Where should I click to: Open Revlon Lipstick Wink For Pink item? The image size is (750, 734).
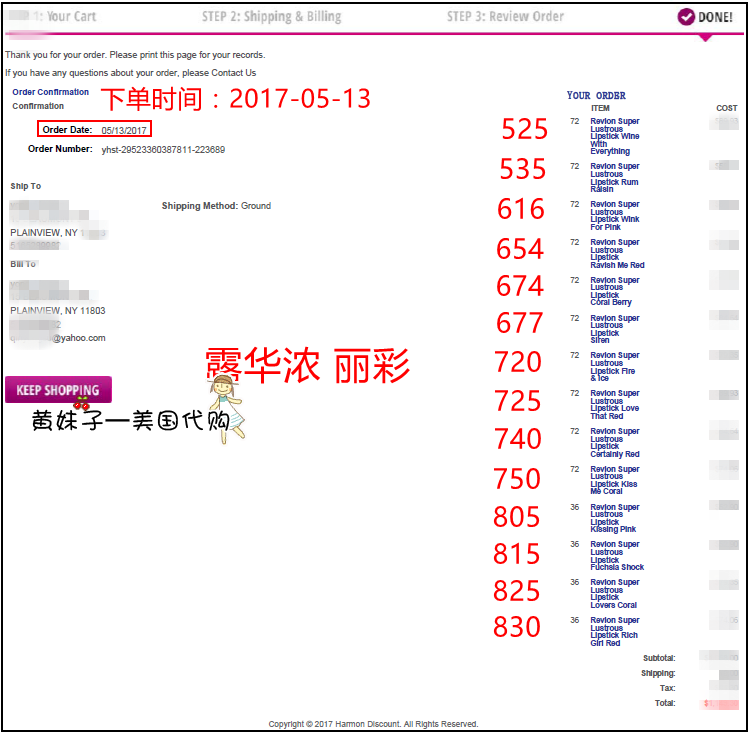tap(615, 216)
